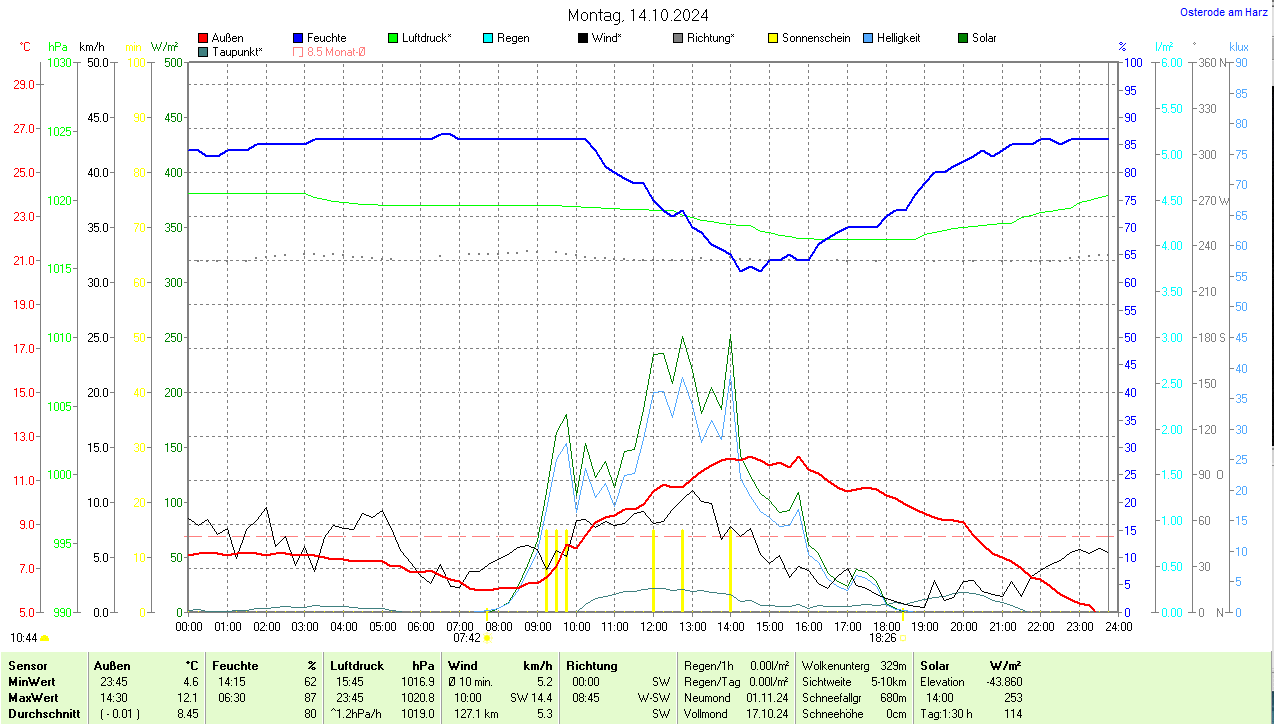Click the red Außen legend square
1274x724 pixels.
(x=203, y=38)
